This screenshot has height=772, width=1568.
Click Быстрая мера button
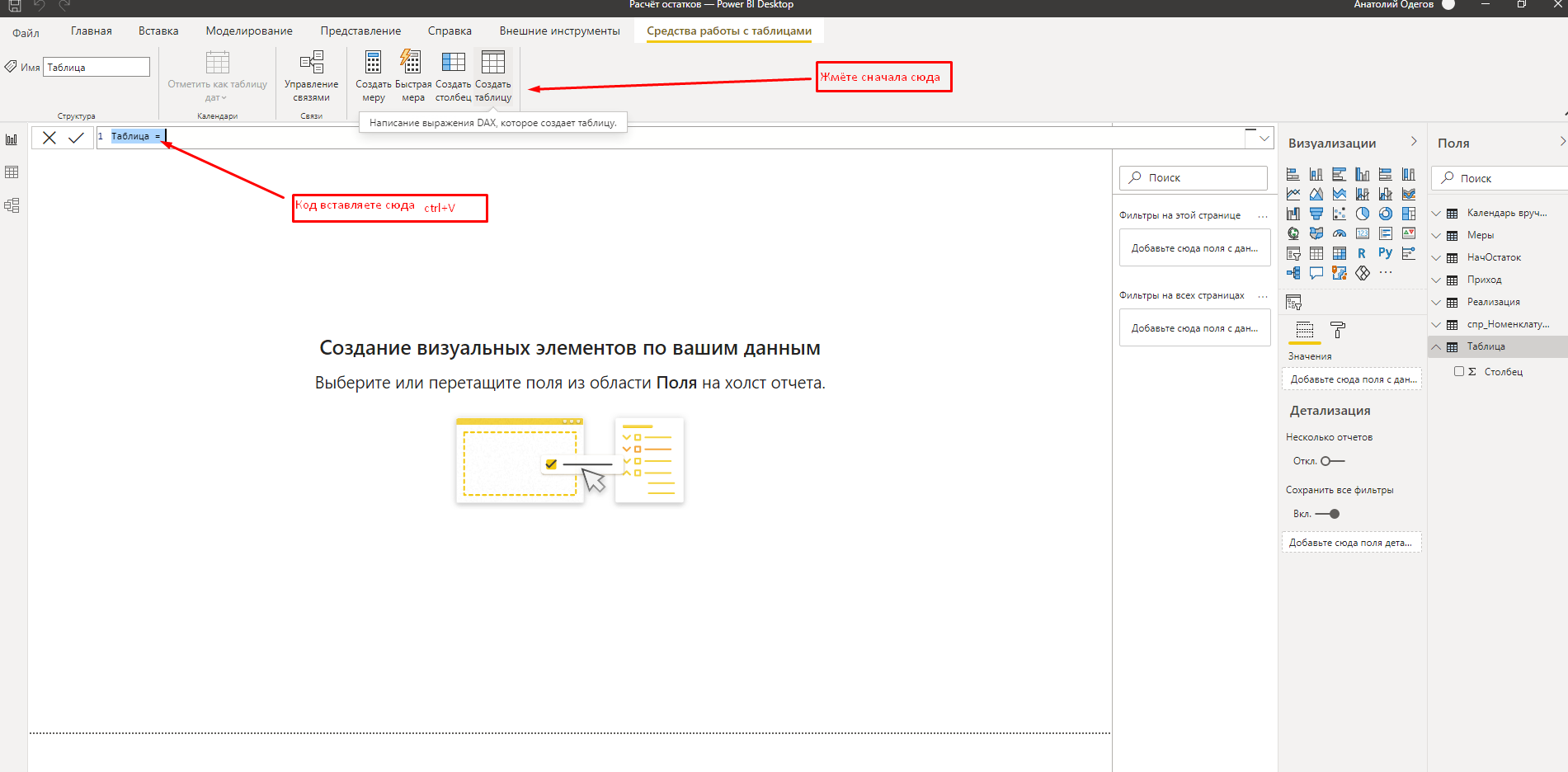coord(413,76)
